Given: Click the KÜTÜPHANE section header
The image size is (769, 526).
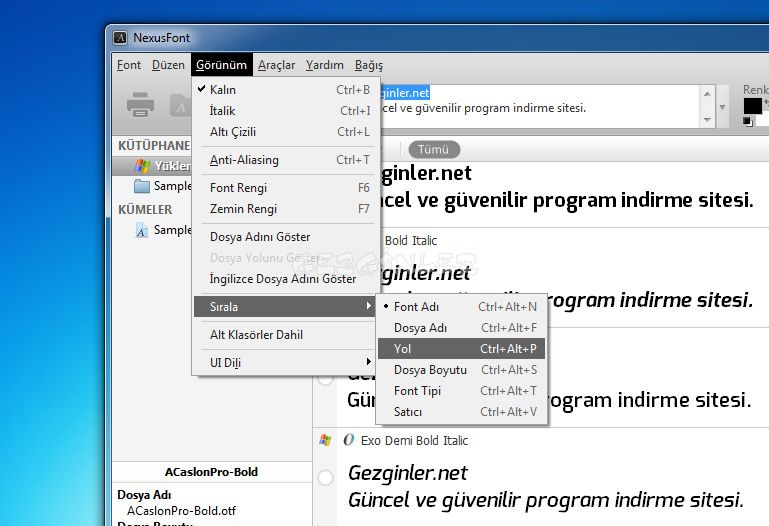Looking at the screenshot, I should (154, 146).
